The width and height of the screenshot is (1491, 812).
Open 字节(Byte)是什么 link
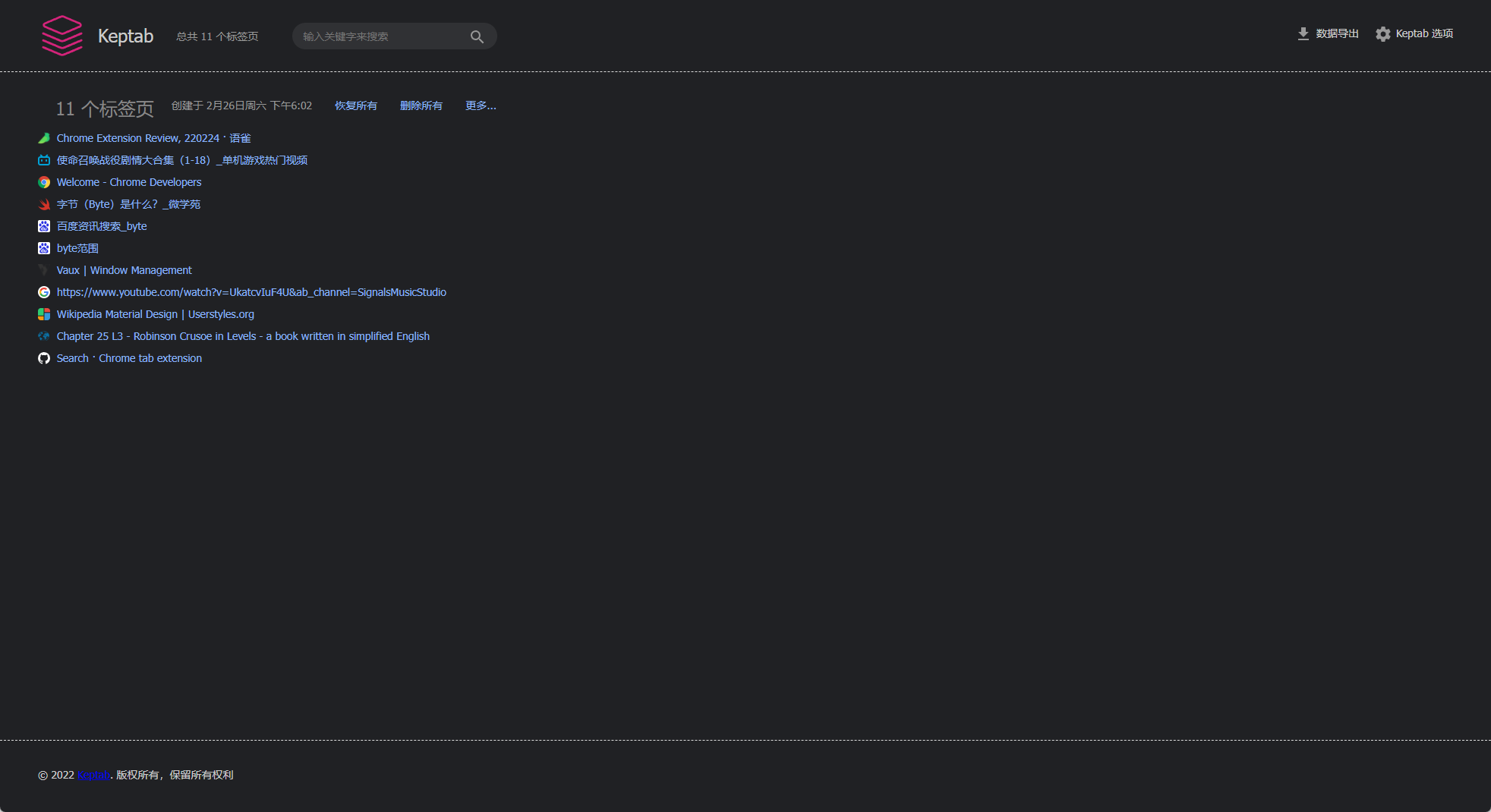click(x=128, y=204)
